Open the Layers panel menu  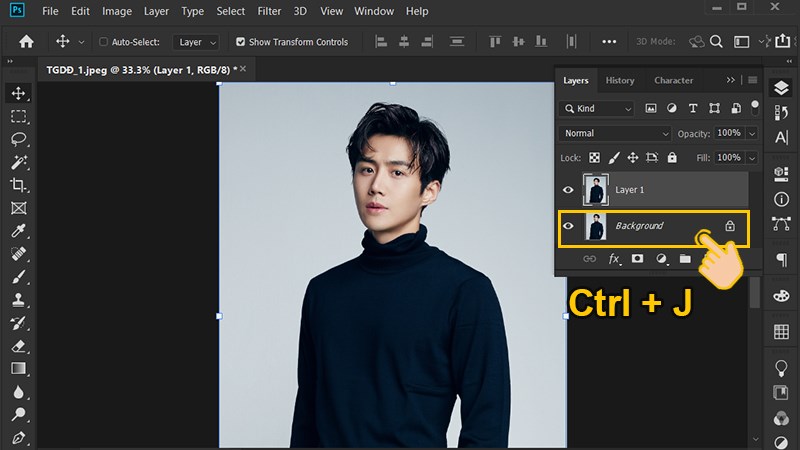[x=753, y=80]
